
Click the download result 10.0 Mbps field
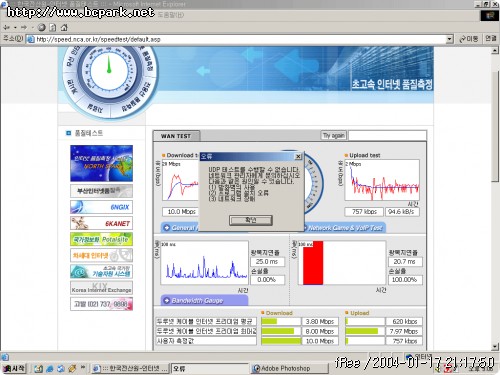pyautogui.click(x=181, y=212)
